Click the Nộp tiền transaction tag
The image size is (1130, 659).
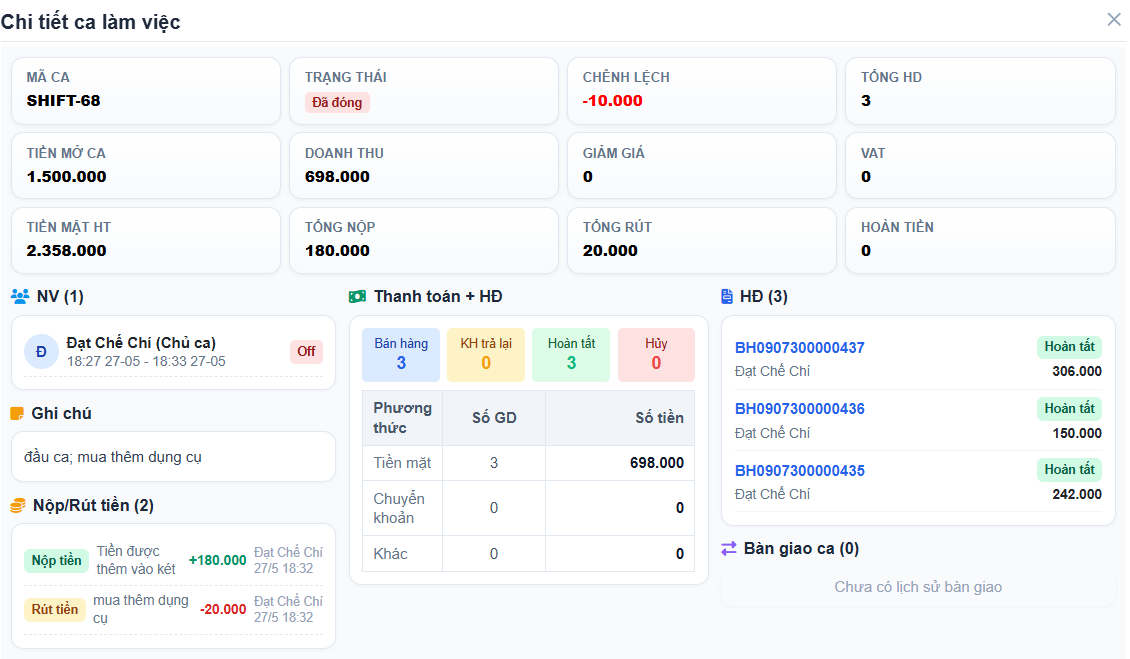(56, 560)
